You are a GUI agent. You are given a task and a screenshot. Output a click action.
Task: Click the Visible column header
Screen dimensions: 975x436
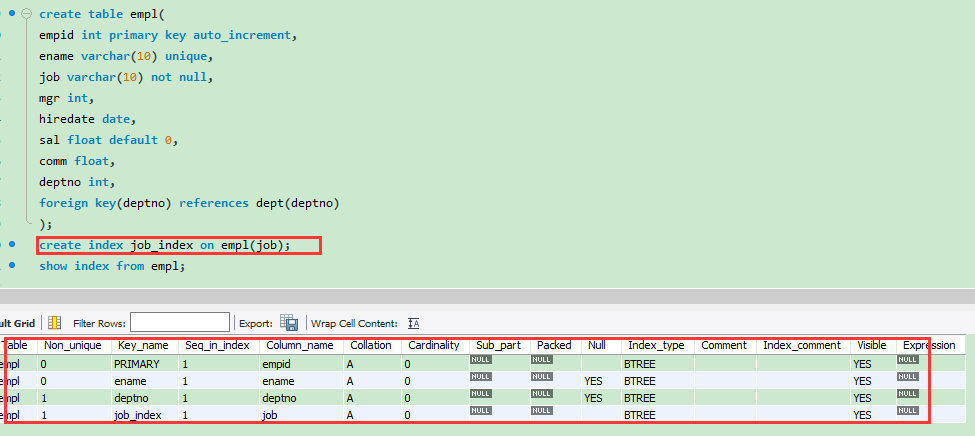click(x=872, y=345)
